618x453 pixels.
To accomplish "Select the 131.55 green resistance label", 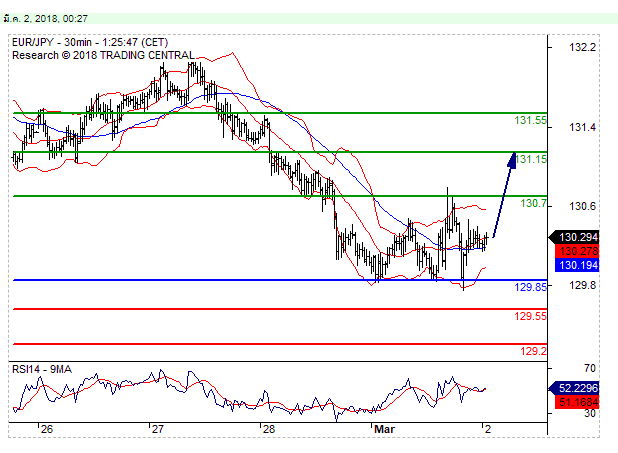I will coord(530,120).
